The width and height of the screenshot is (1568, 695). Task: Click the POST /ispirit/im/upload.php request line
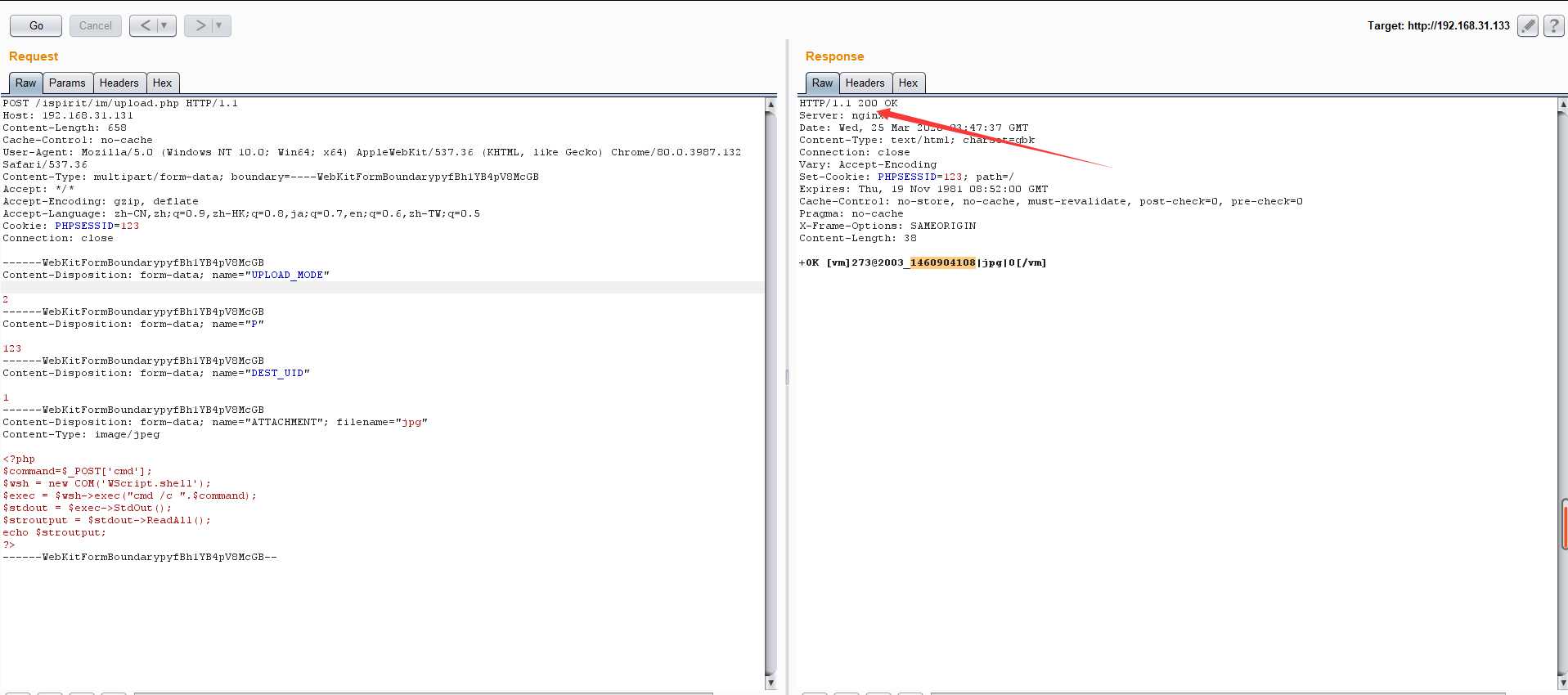pos(120,103)
